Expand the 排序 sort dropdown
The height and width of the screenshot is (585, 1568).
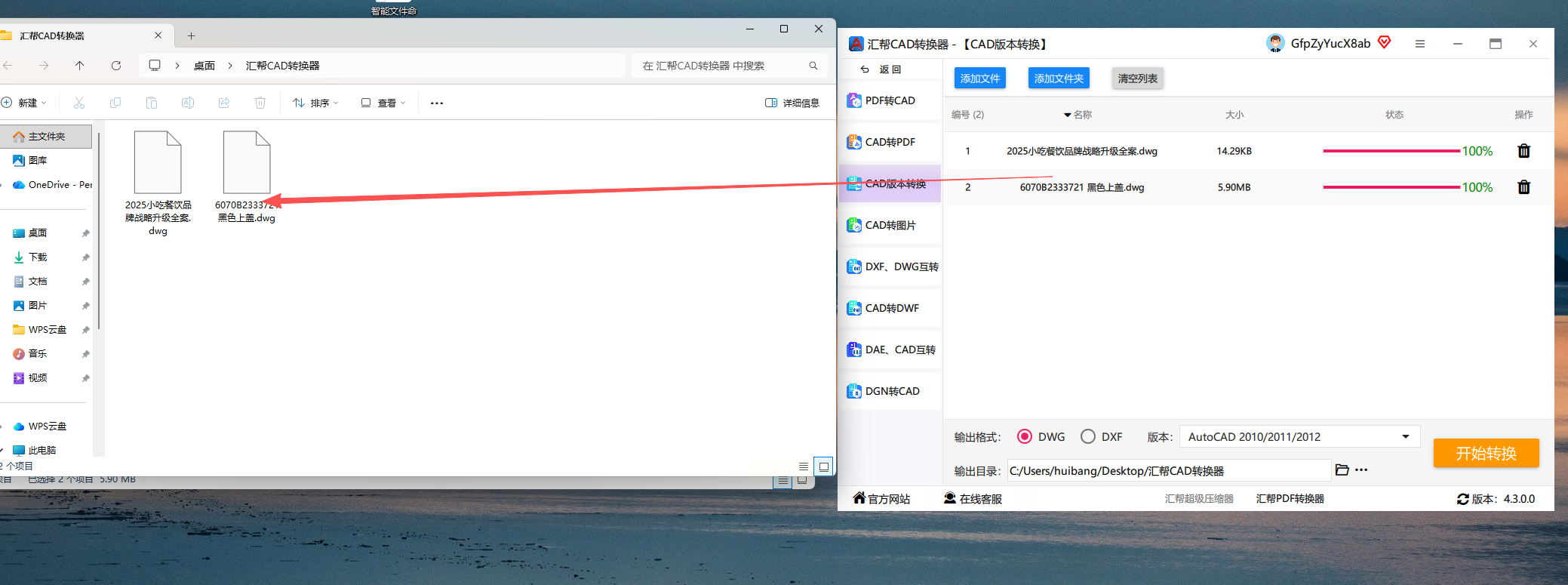pyautogui.click(x=315, y=103)
